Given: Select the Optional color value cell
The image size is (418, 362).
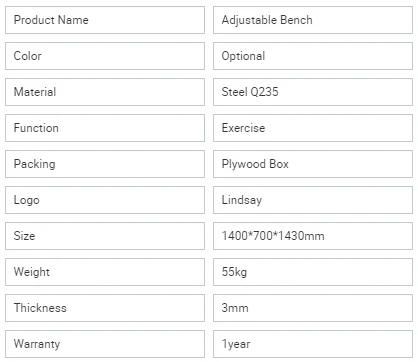Looking at the screenshot, I should [x=313, y=56].
